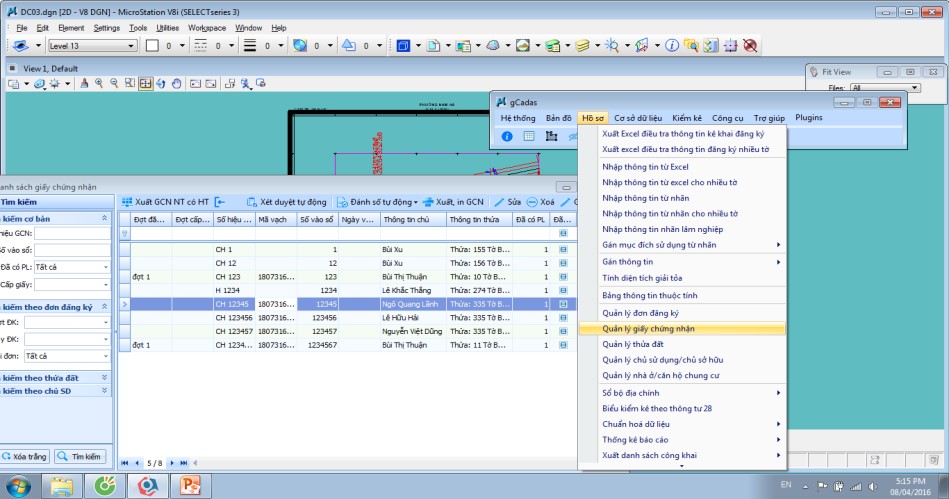Select Quản lý thửa đất menu entry
949x499 pixels.
click(x=633, y=344)
